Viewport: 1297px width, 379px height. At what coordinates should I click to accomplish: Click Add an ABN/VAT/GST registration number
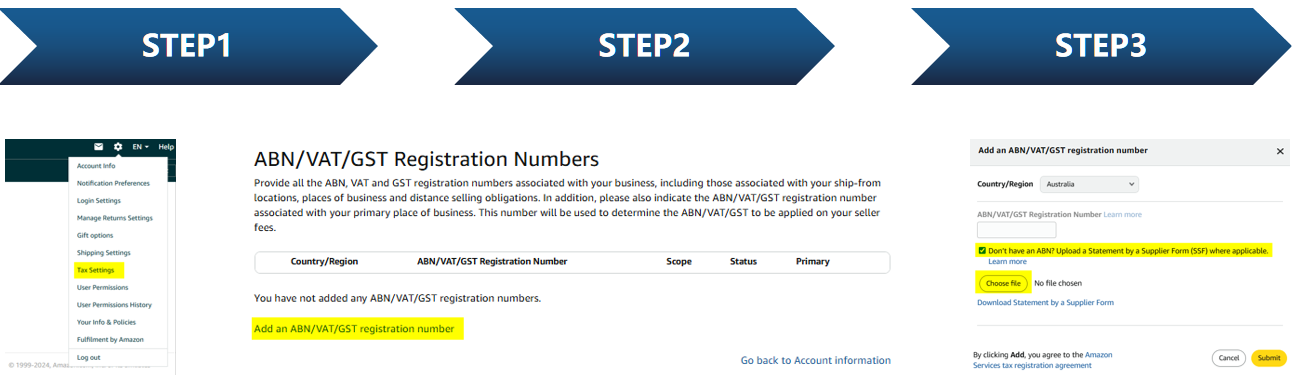point(354,329)
